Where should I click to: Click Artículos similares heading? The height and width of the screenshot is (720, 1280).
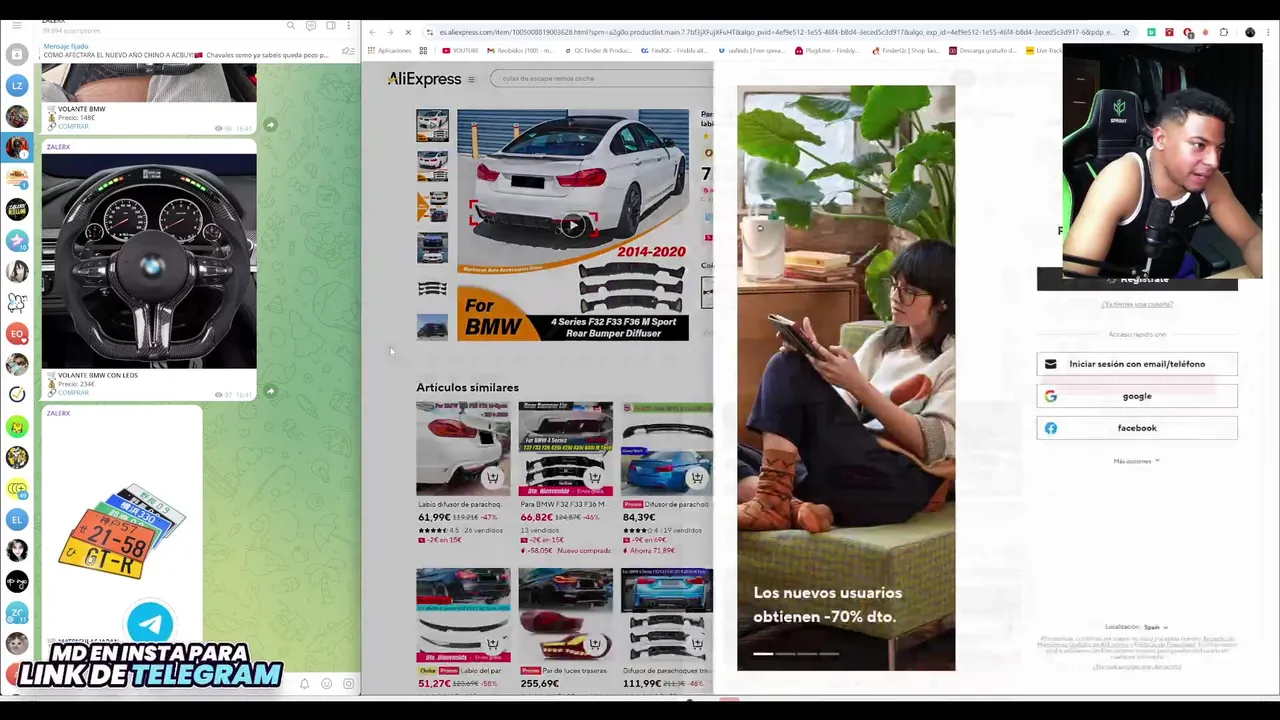click(467, 387)
